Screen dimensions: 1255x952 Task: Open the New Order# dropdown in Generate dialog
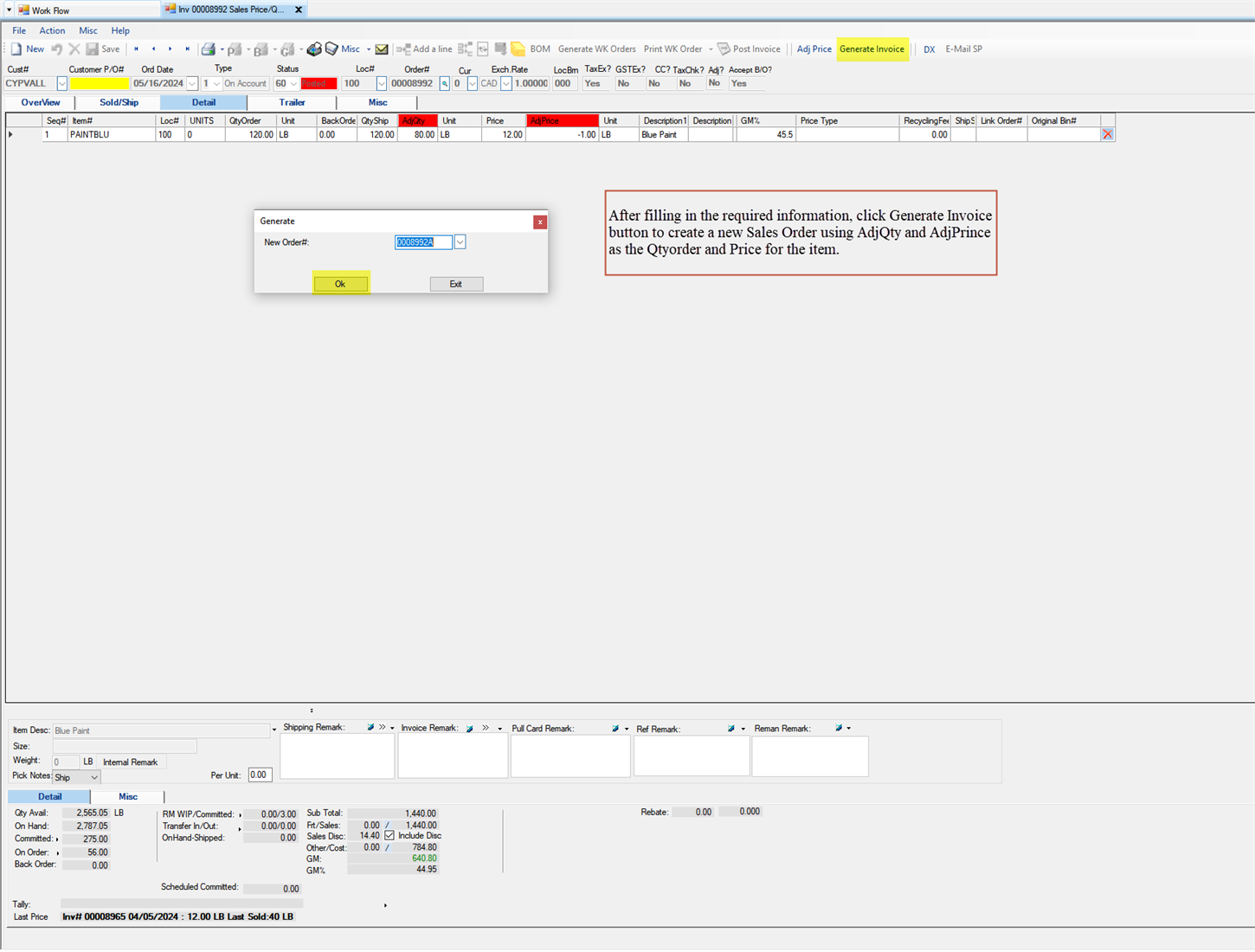coord(460,242)
